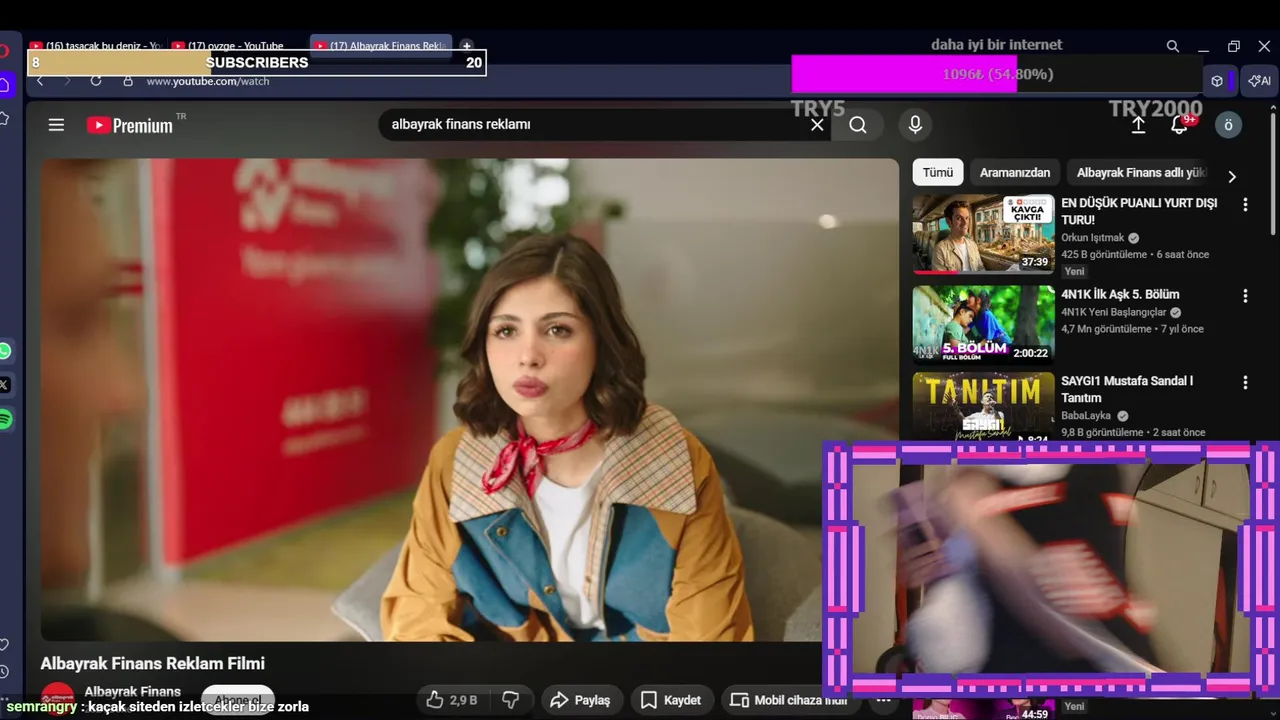1280x720 pixels.
Task: Start voice search with the microphone
Action: (x=914, y=125)
